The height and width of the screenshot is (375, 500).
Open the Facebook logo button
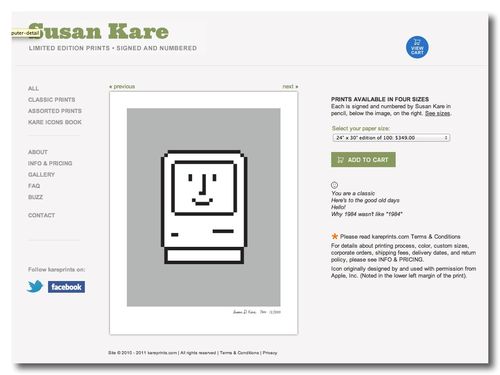pyautogui.click(x=66, y=287)
